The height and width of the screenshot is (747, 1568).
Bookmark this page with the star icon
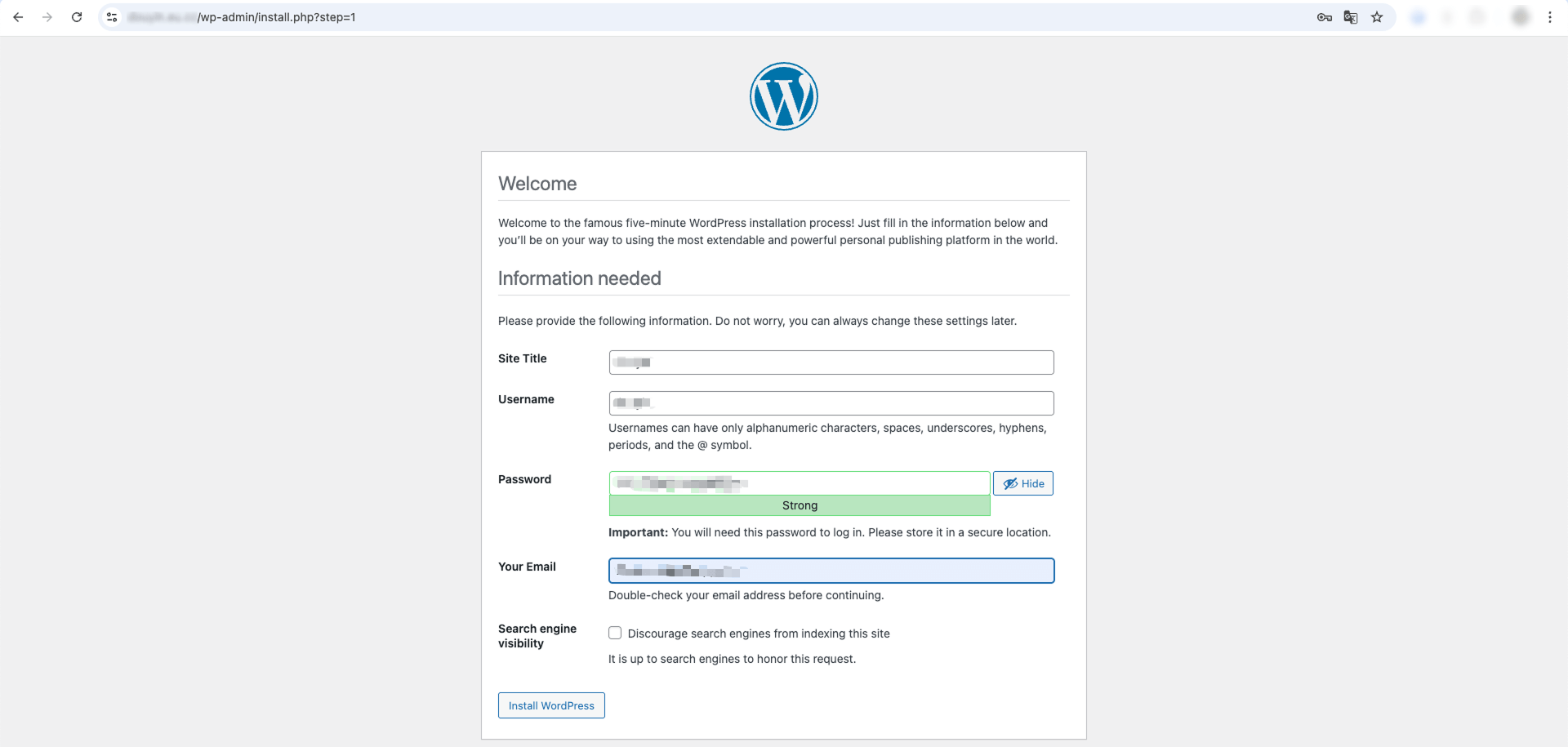click(1377, 17)
